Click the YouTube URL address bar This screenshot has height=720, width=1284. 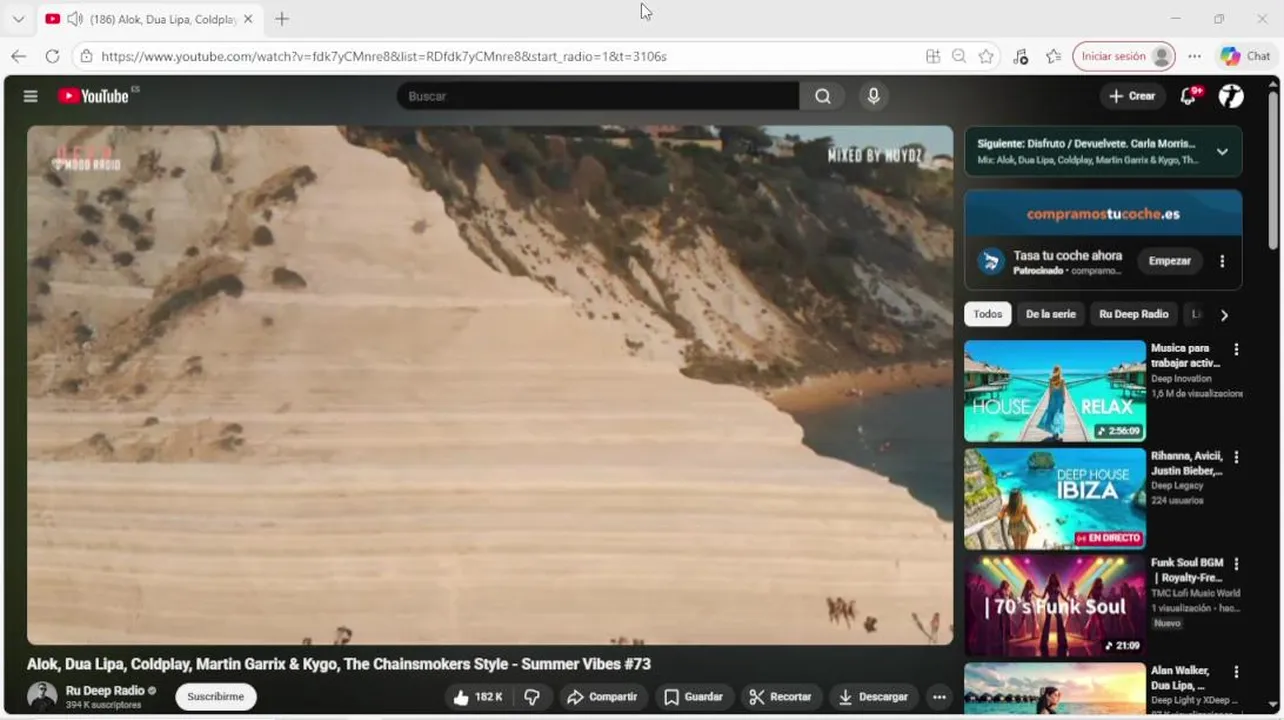tap(384, 56)
